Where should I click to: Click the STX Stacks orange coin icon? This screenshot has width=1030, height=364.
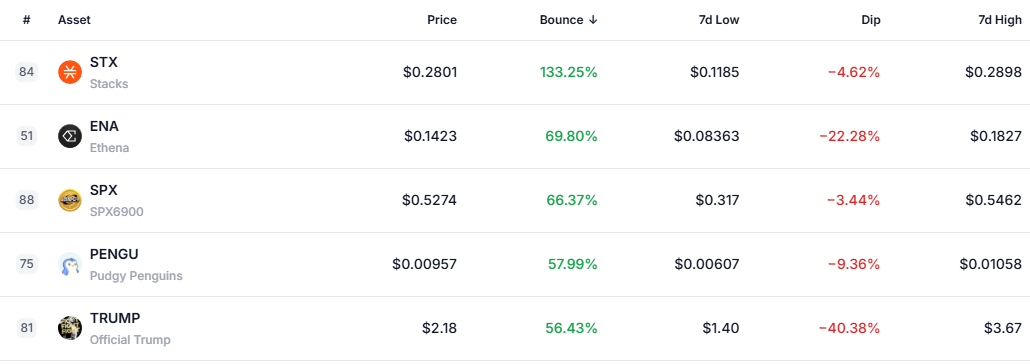point(70,72)
